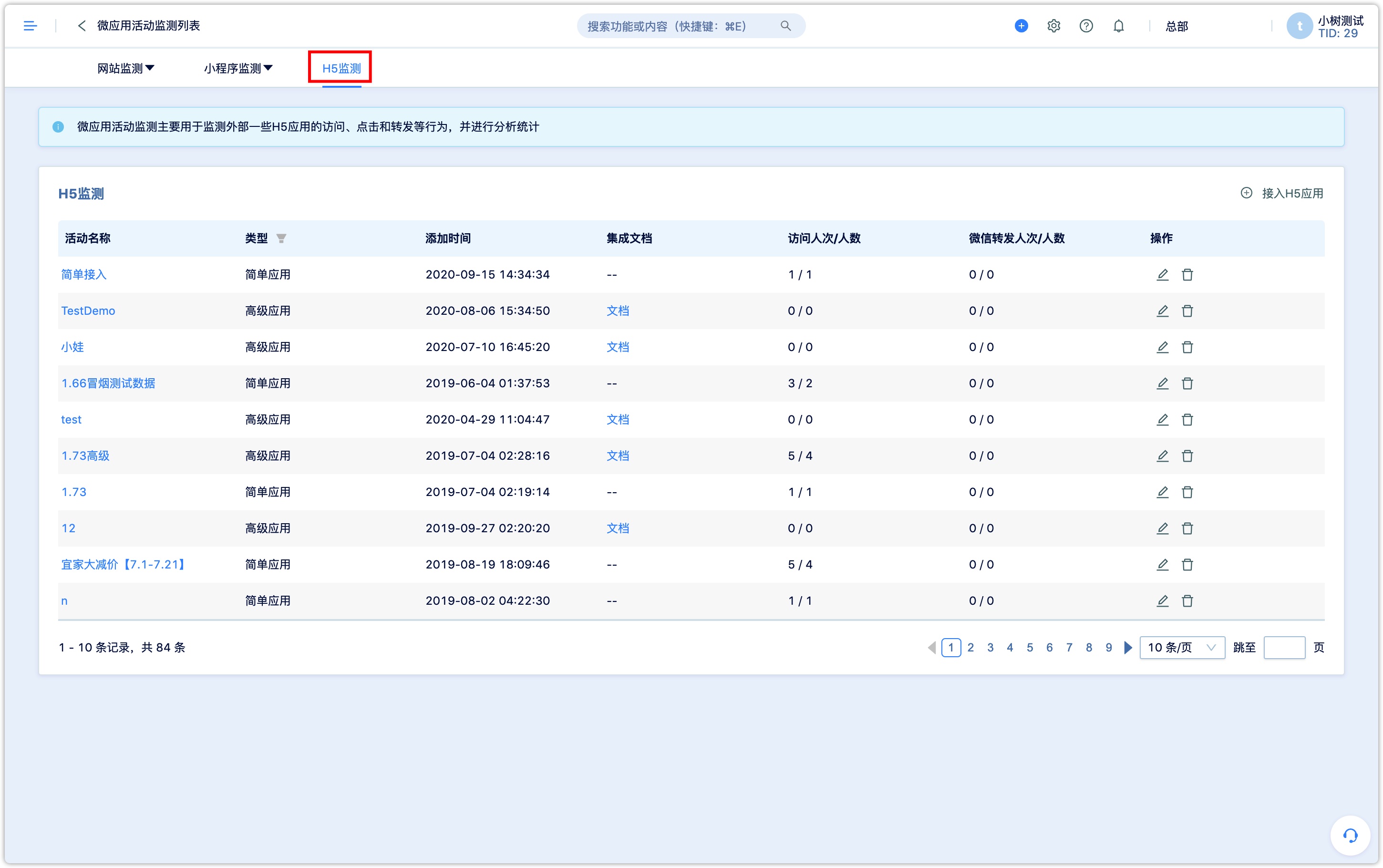Toggle the hamburger sidebar menu

coord(30,26)
